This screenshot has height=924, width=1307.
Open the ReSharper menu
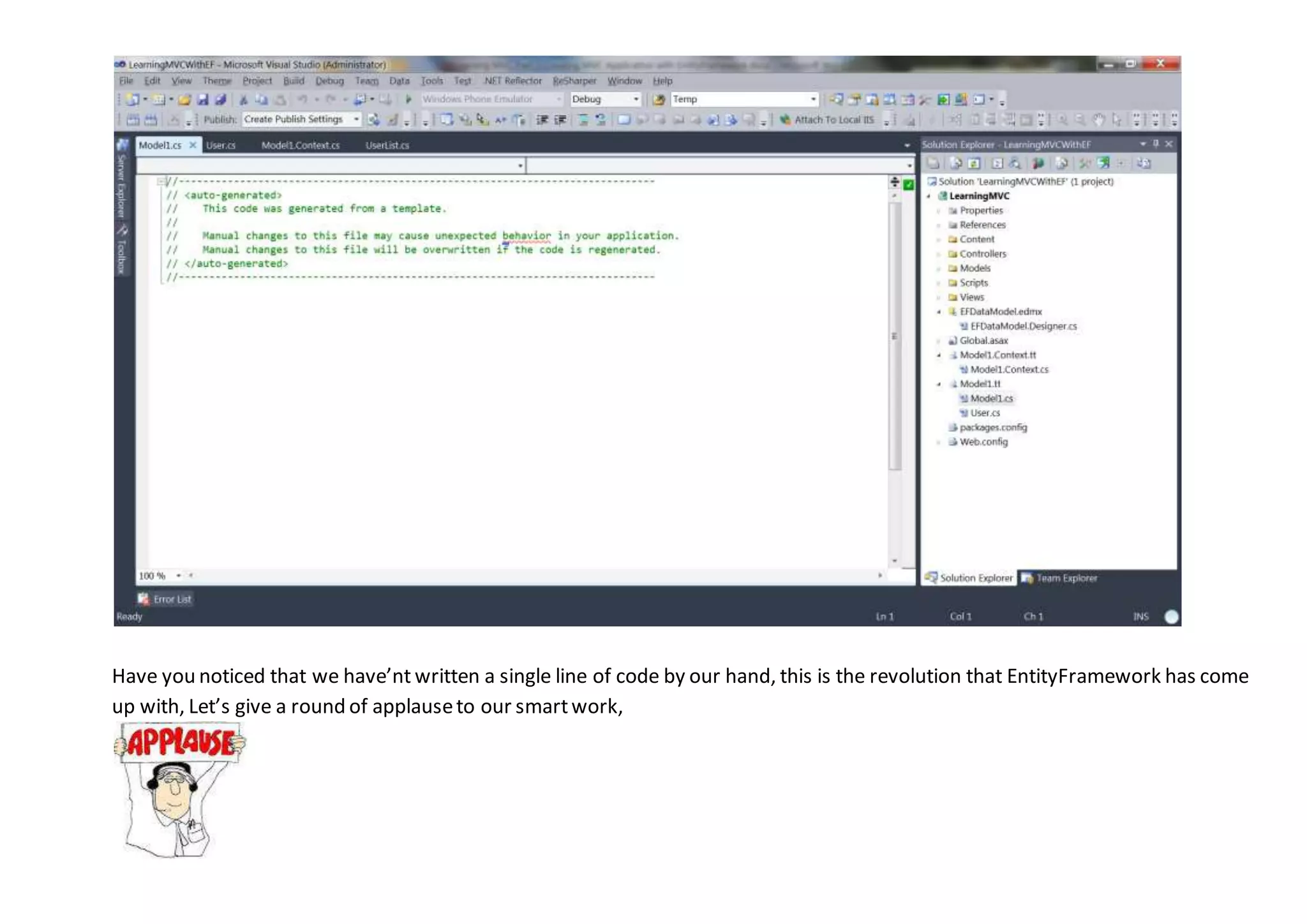point(574,81)
